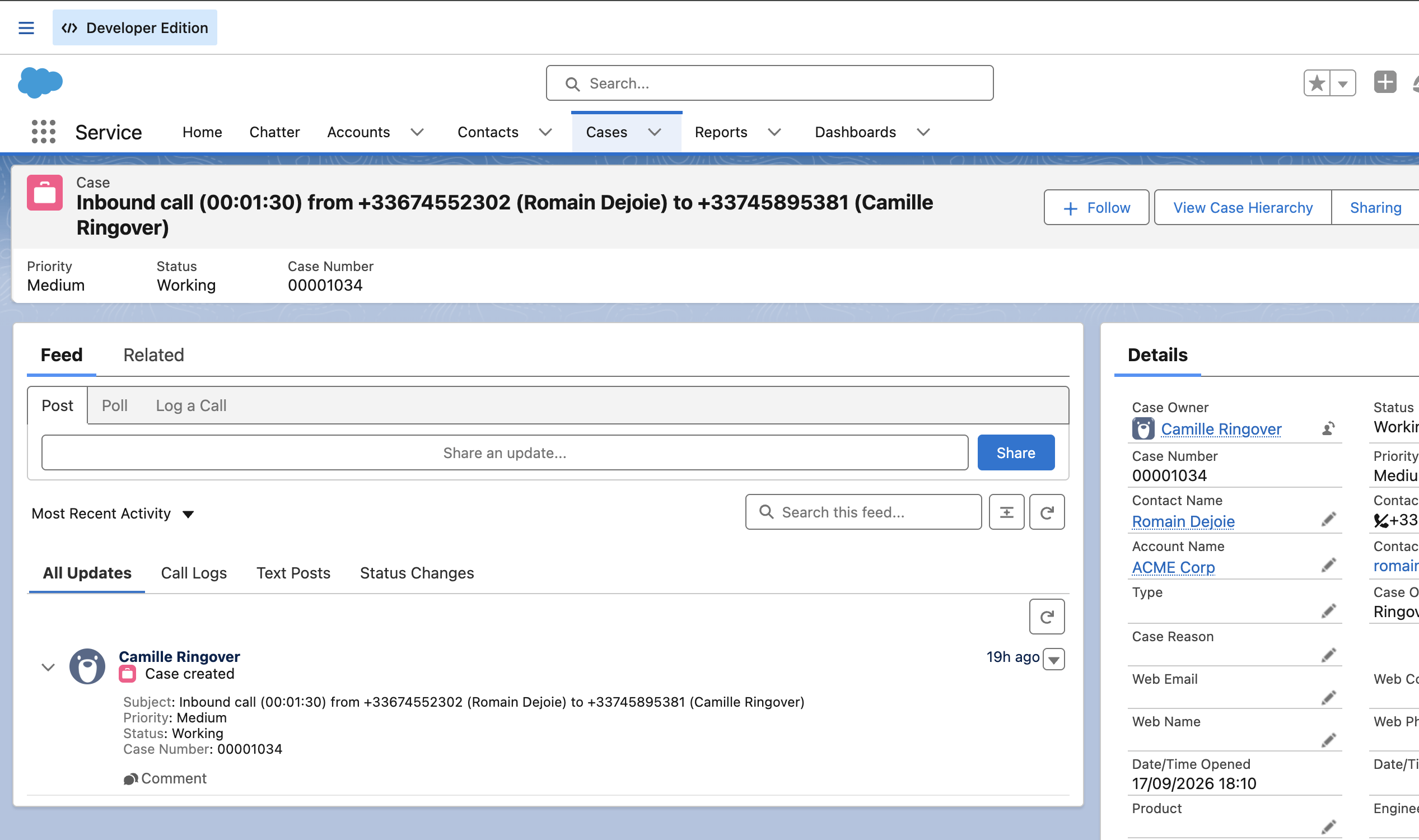Viewport: 1419px width, 840px height.
Task: Collapse the Camille Ringover feed post
Action: click(x=48, y=668)
